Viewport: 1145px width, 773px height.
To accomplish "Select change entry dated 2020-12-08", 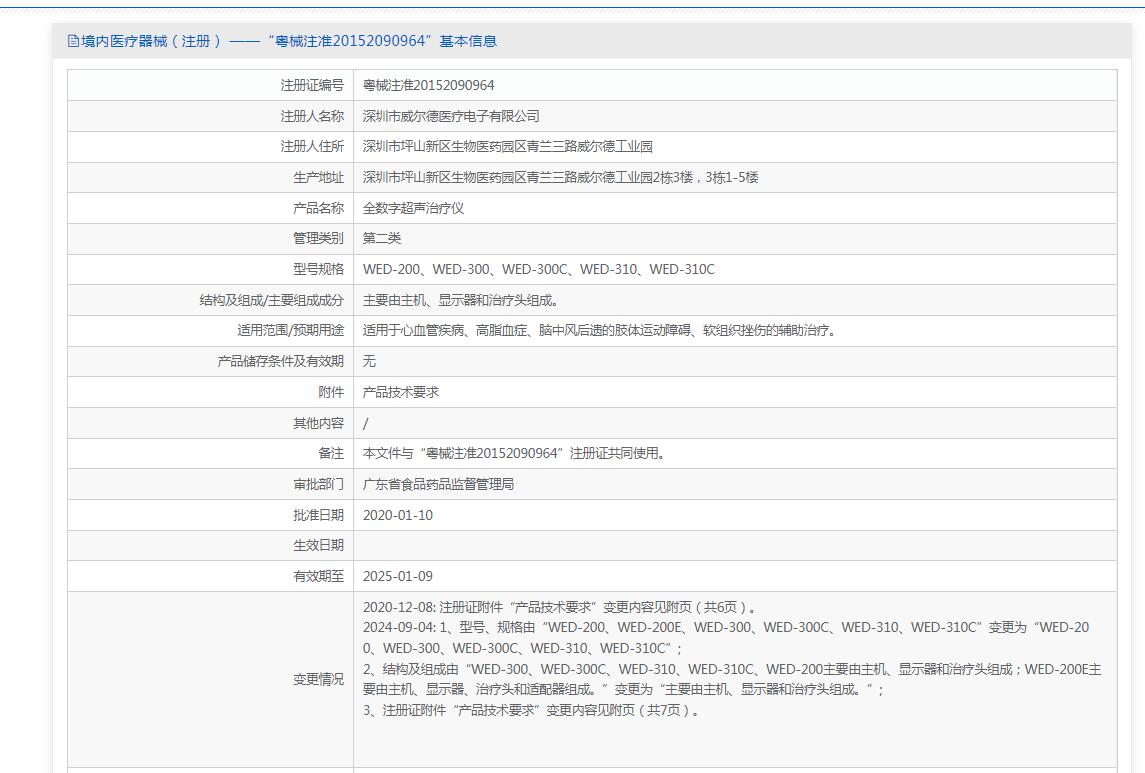I will click(x=561, y=607).
